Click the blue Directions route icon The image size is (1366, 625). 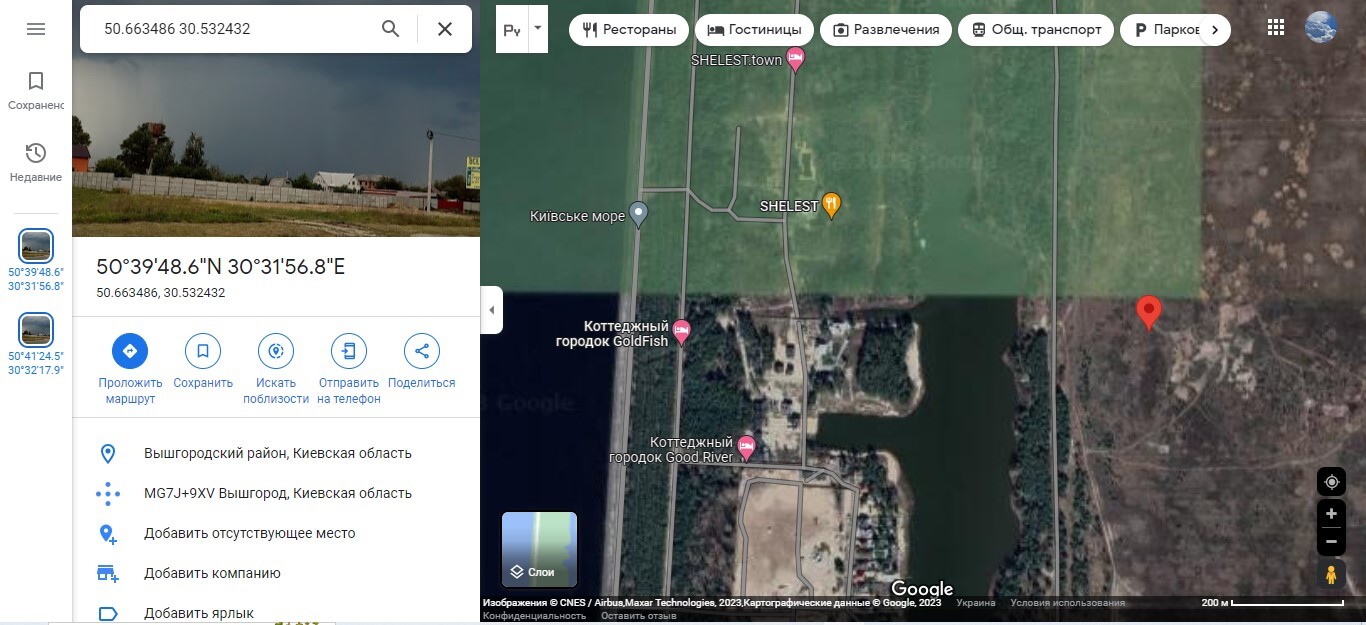click(x=129, y=351)
